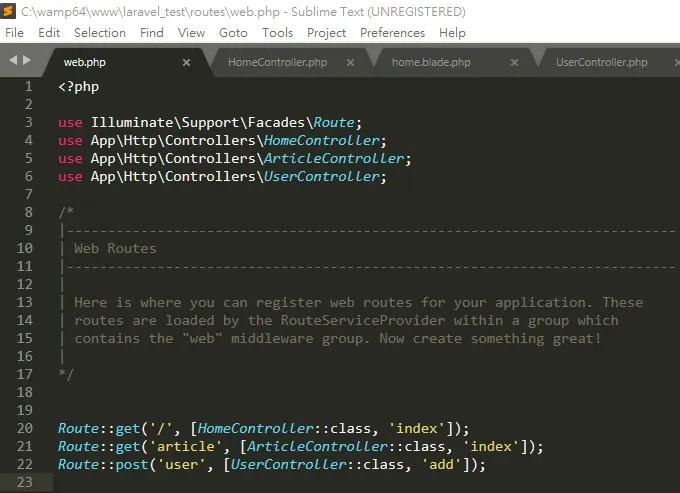
Task: Click the right tab navigation arrow
Action: click(x=27, y=60)
